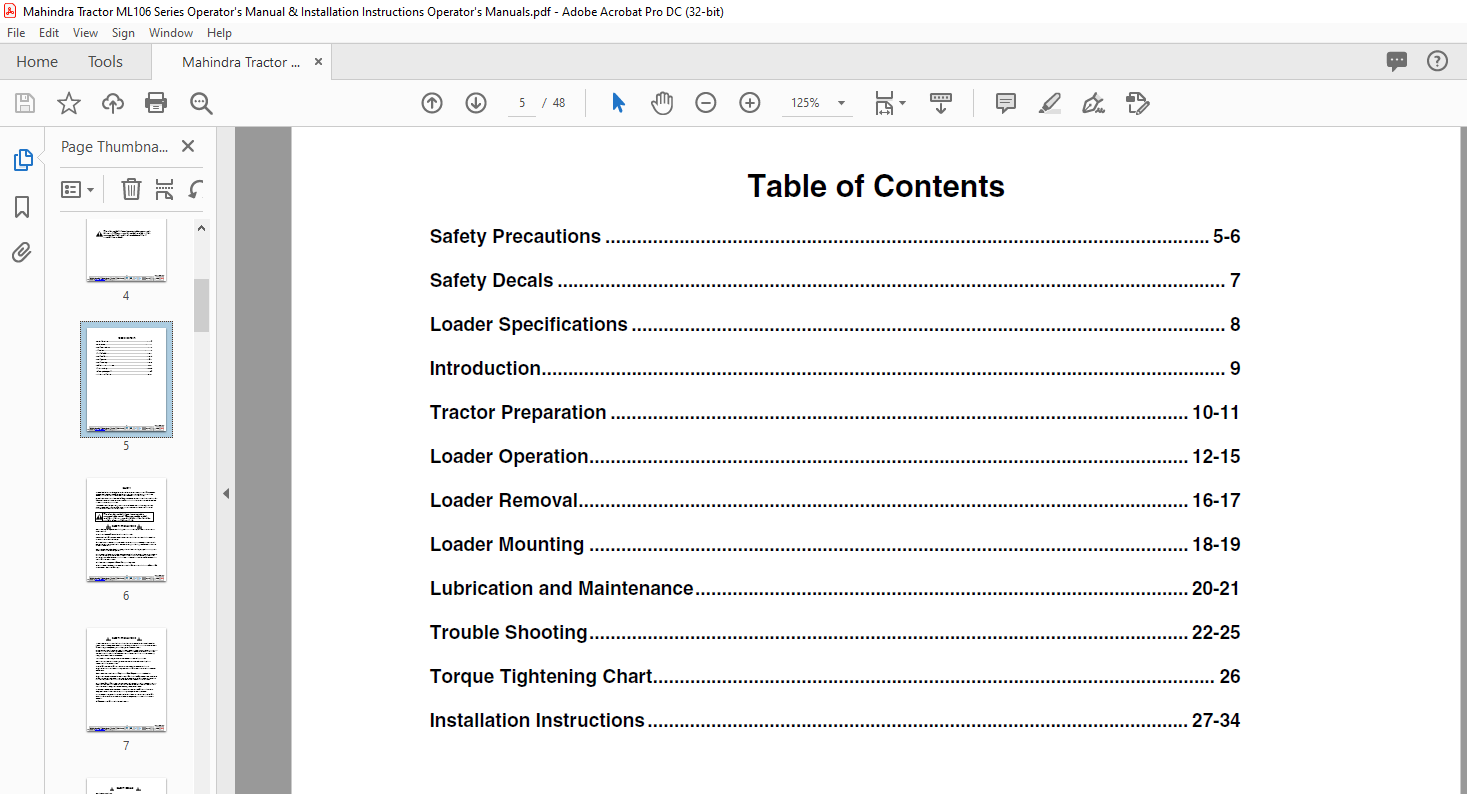Click the Safety Decals contents entry
1467x794 pixels.
[x=835, y=281]
